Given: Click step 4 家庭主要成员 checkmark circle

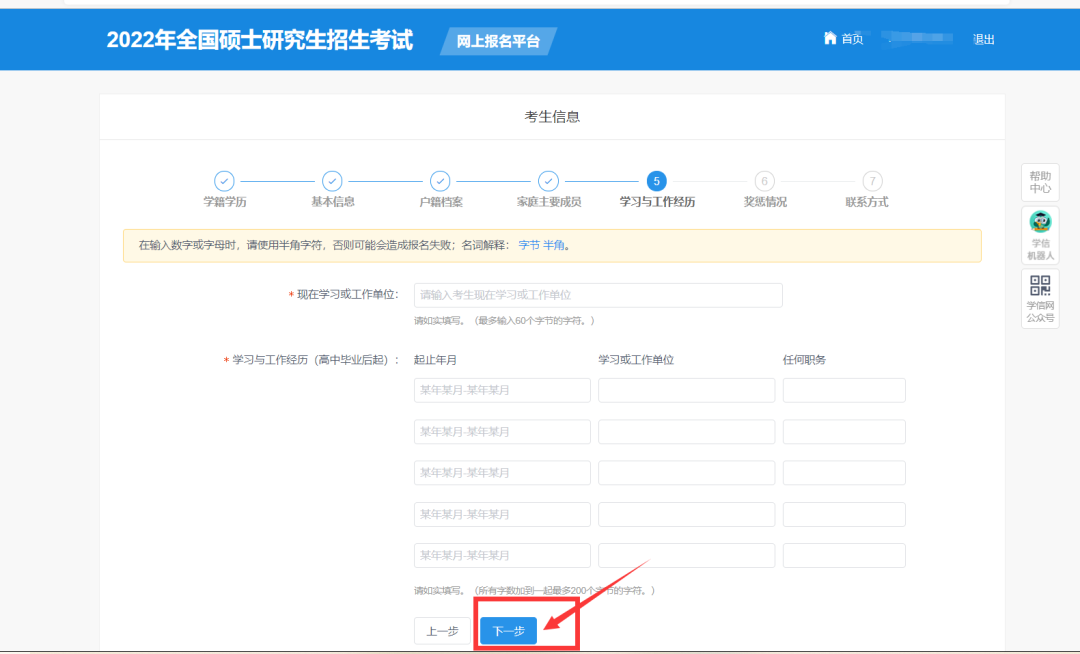Looking at the screenshot, I should tap(548, 181).
